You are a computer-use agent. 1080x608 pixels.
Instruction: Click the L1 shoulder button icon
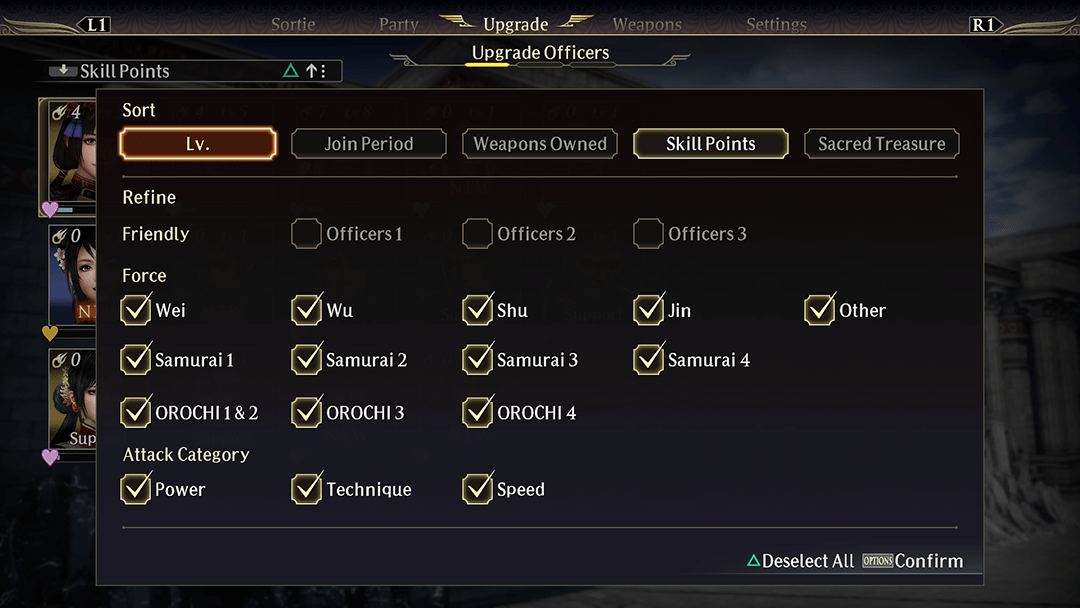click(96, 25)
